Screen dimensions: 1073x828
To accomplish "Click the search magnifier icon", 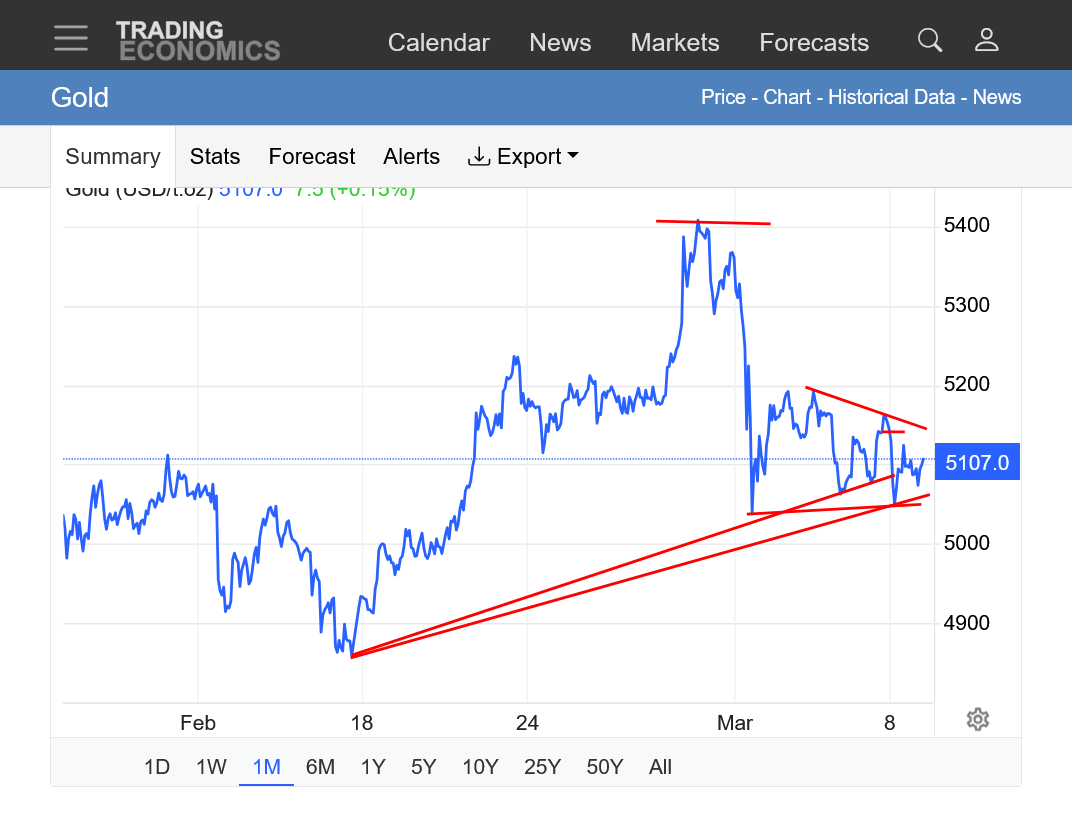I will click(x=930, y=40).
